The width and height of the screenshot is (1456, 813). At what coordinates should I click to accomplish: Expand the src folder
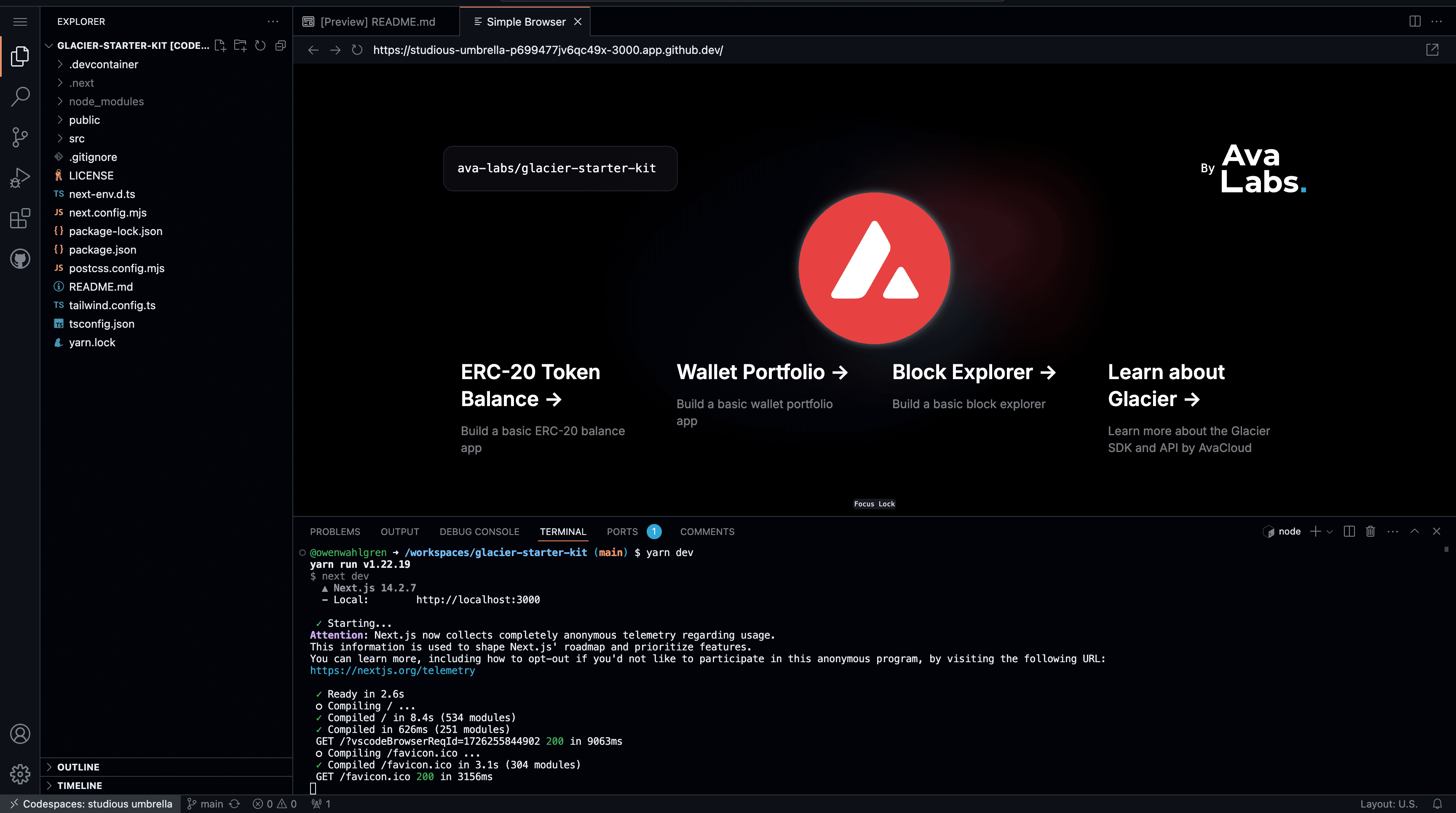click(77, 139)
